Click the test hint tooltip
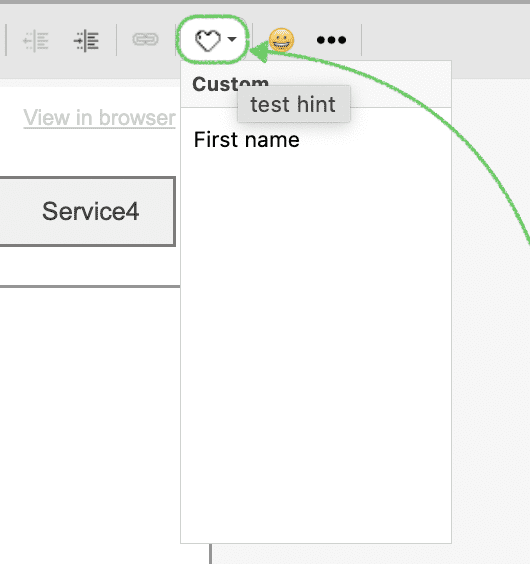 [294, 104]
